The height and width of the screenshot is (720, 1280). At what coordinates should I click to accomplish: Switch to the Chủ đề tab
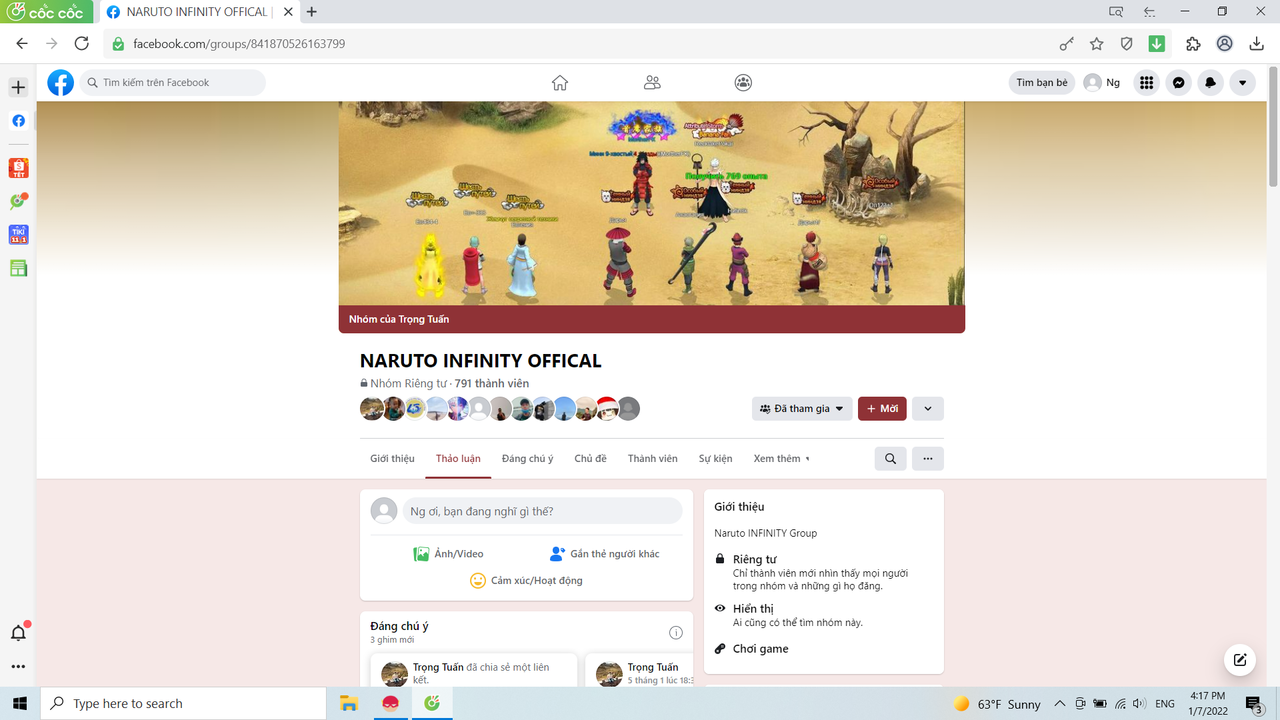point(590,459)
